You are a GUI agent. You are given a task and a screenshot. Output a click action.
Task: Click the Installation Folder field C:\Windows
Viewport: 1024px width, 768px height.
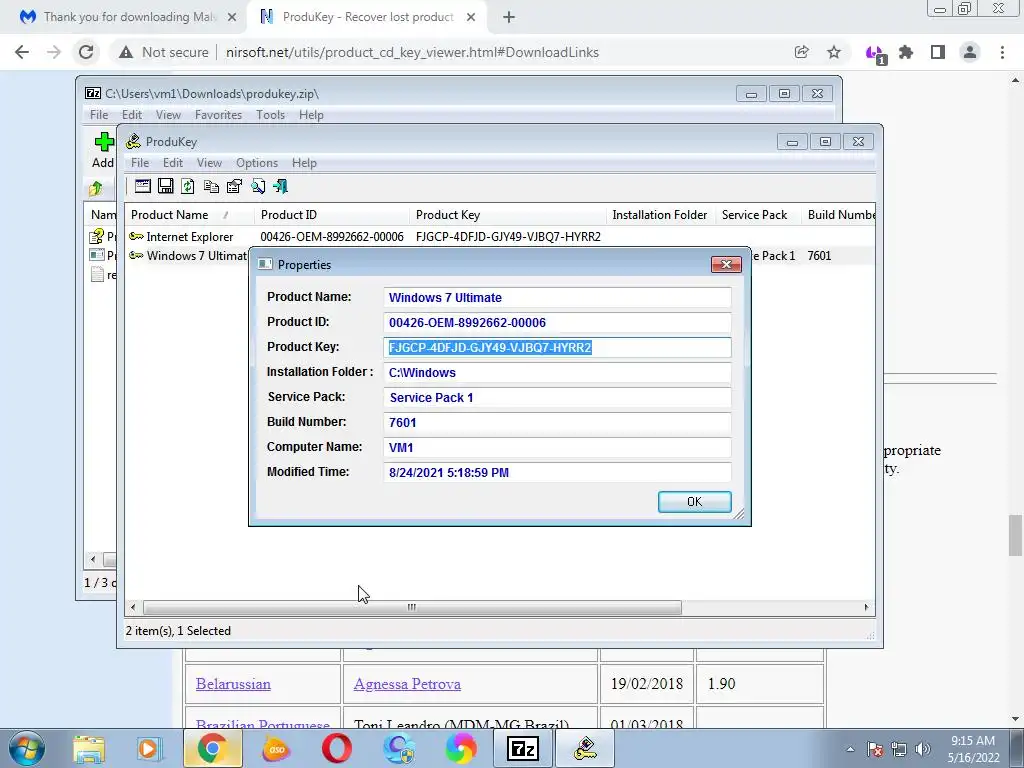click(x=557, y=372)
